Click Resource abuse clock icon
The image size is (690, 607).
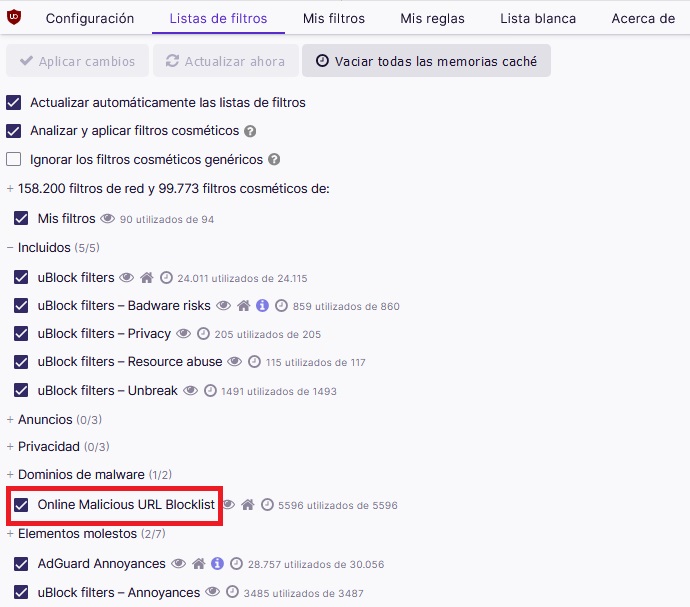point(254,362)
